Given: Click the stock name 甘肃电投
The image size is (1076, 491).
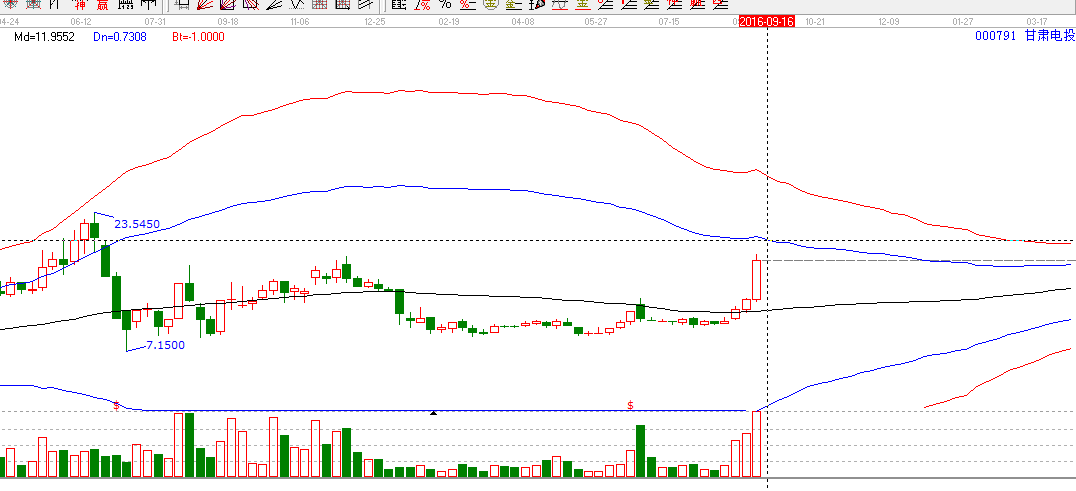Looking at the screenshot, I should [1049, 36].
